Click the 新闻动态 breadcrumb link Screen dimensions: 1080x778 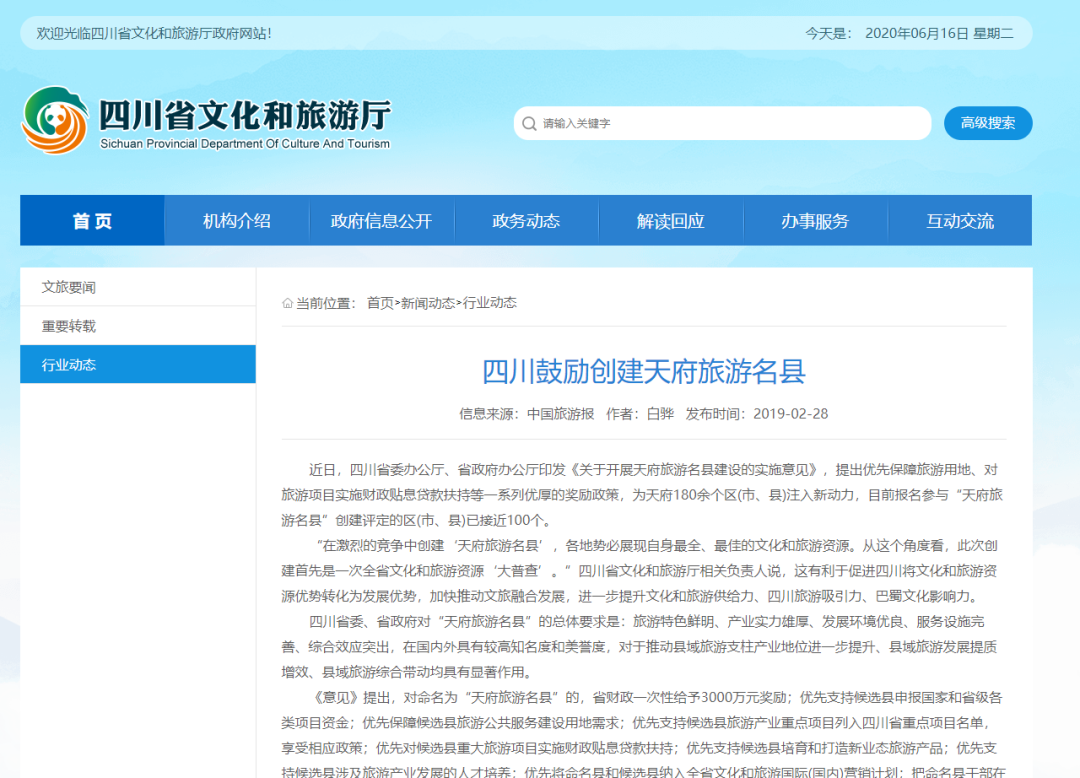tap(428, 303)
